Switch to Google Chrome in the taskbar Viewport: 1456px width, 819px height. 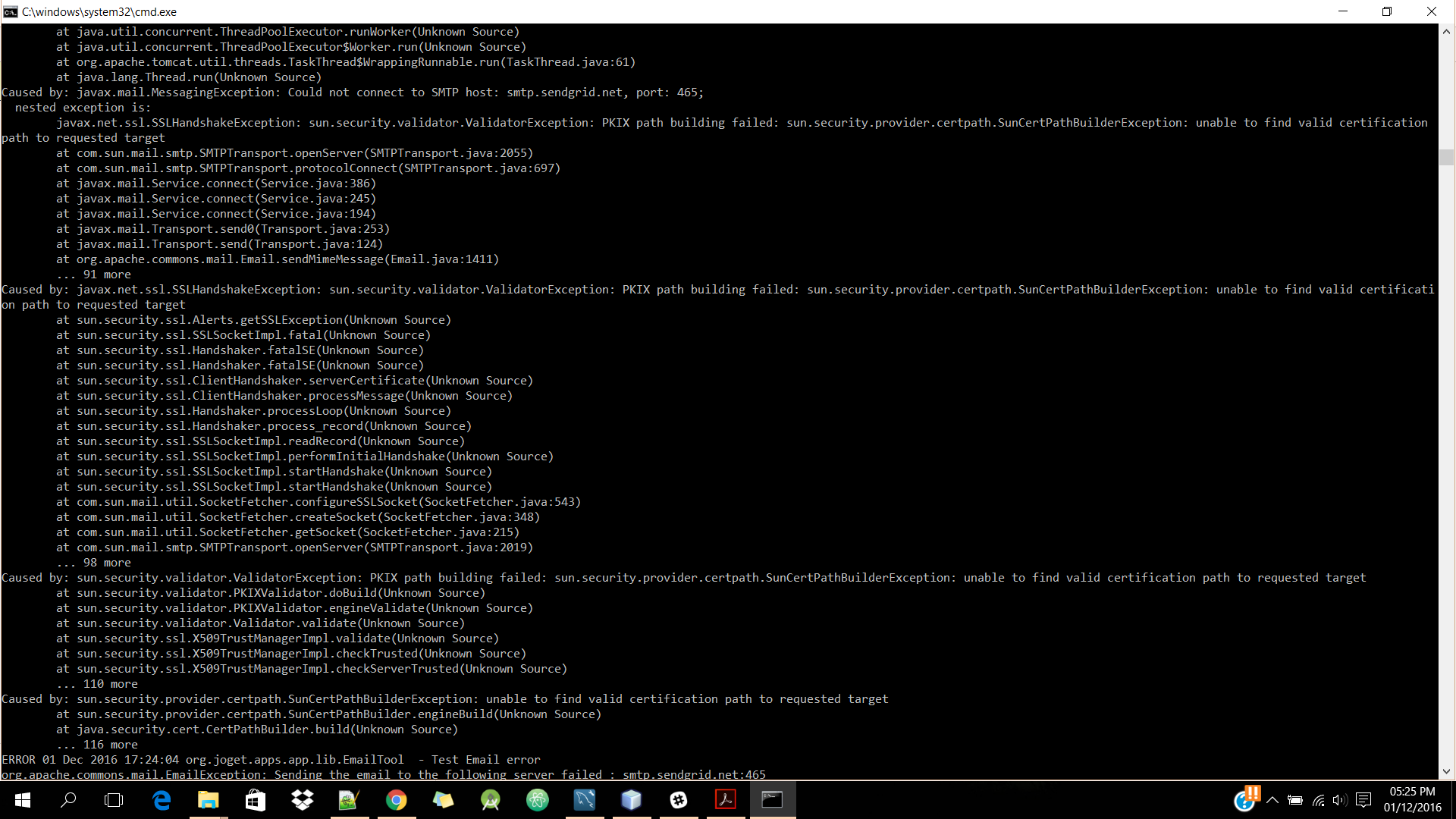pyautogui.click(x=396, y=800)
